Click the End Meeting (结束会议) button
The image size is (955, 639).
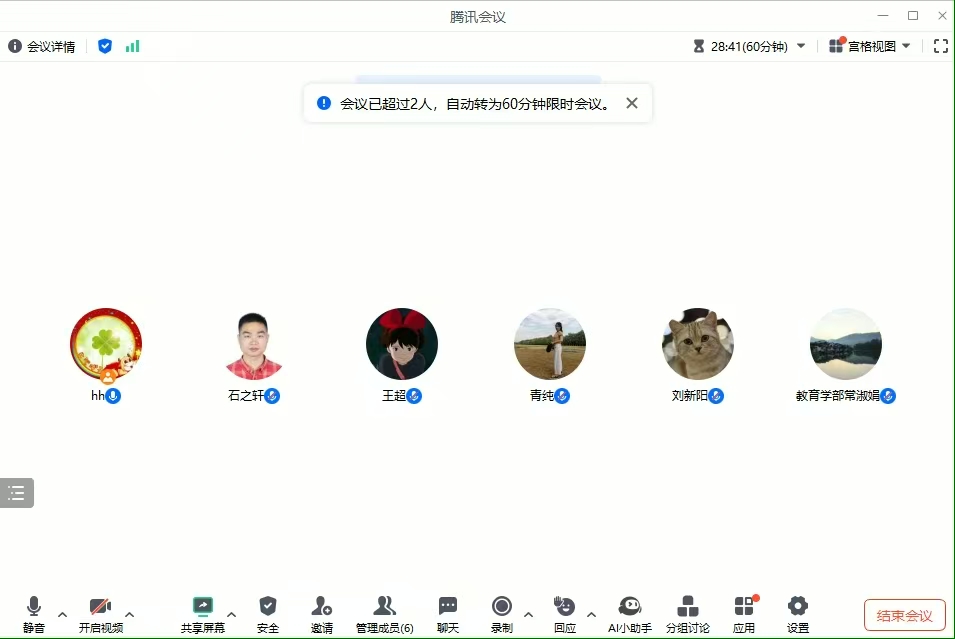(x=904, y=615)
